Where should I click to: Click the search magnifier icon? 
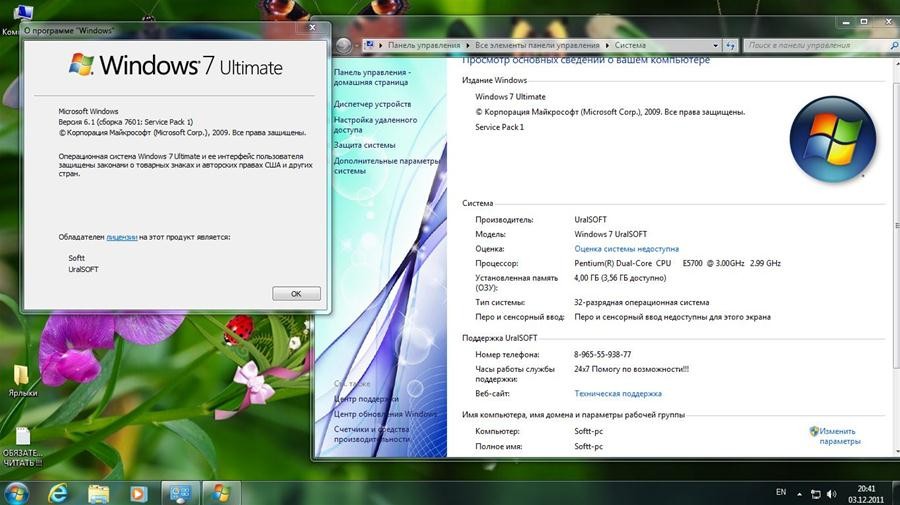pyautogui.click(x=894, y=45)
